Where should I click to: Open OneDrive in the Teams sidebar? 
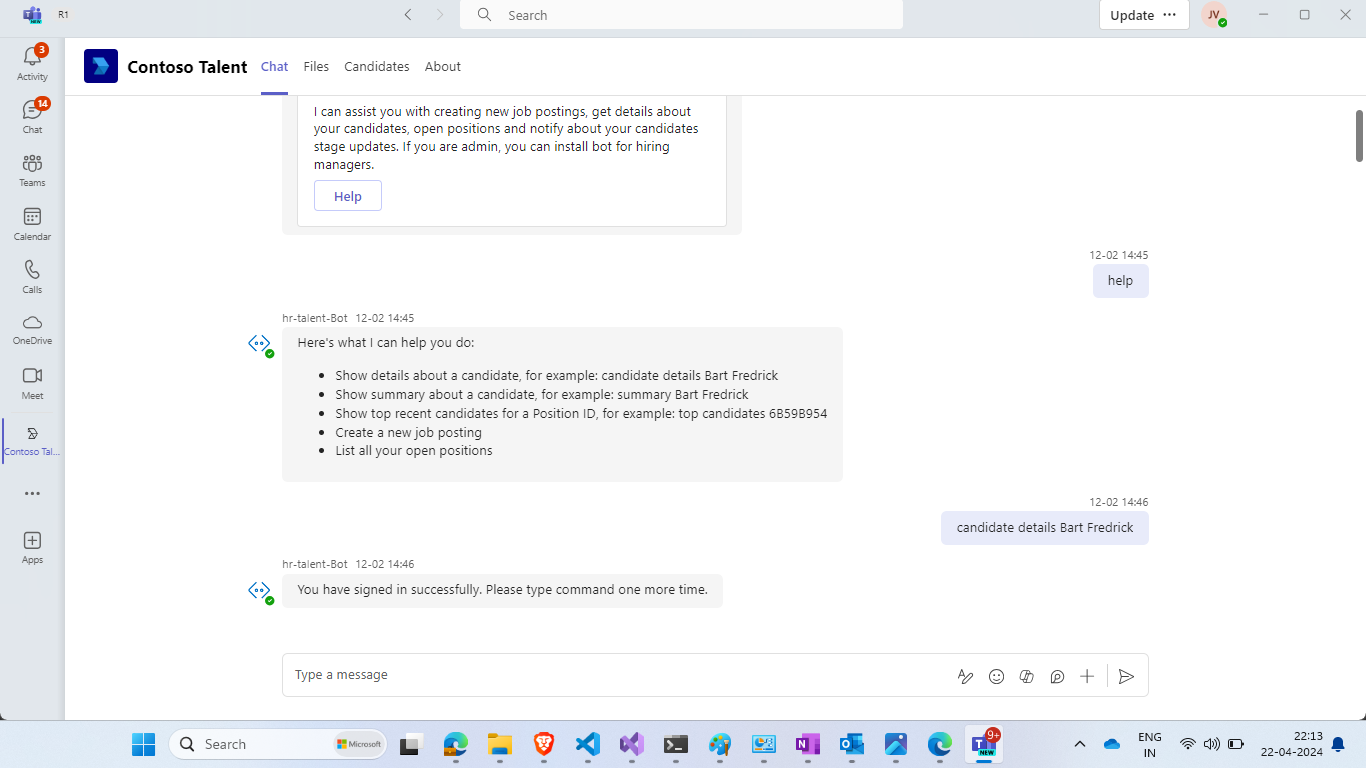pos(32,329)
